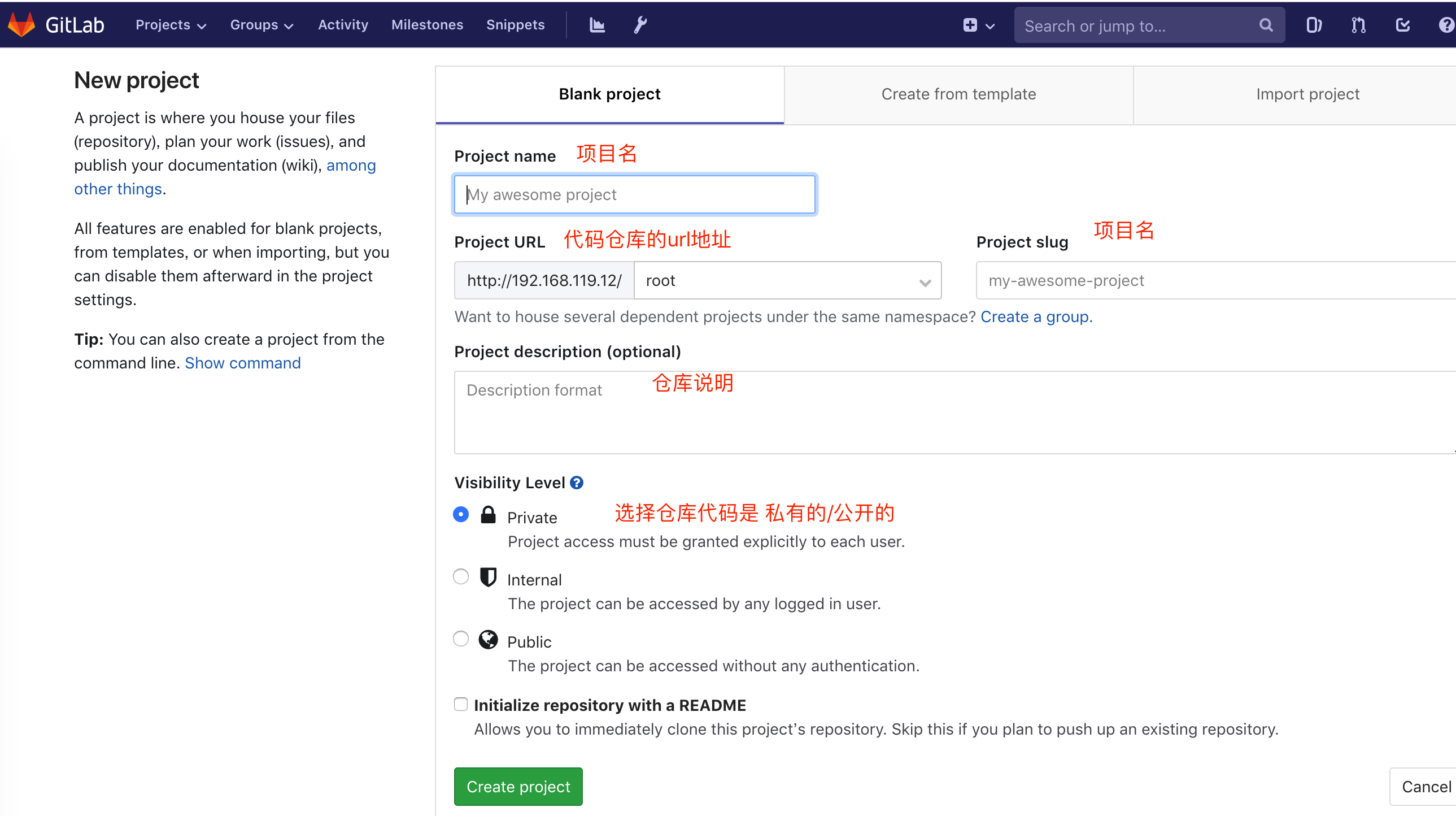This screenshot has width=1456, height=816.
Task: Open the root namespace dropdown
Action: 787,280
